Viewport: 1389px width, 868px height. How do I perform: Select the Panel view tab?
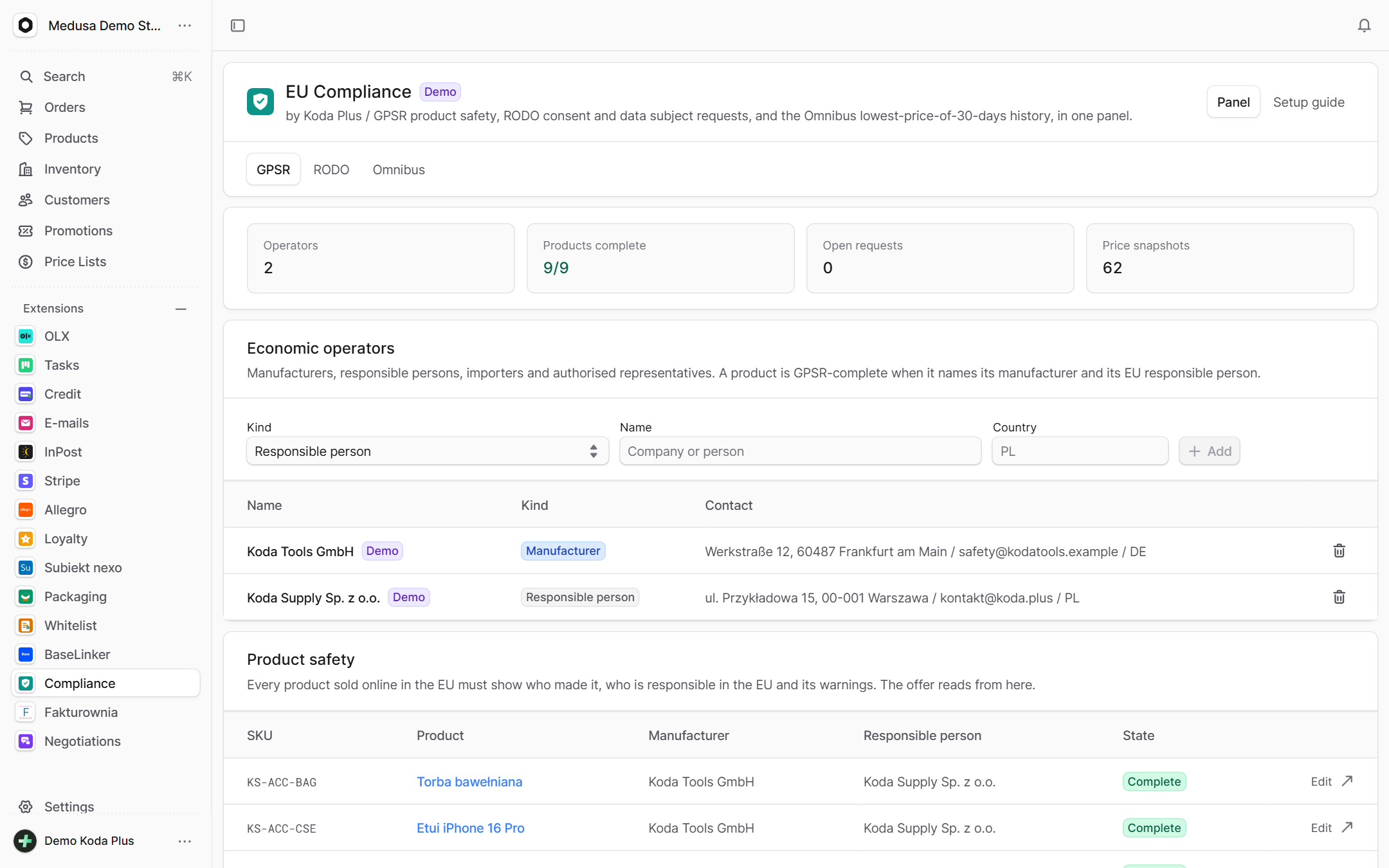1233,102
